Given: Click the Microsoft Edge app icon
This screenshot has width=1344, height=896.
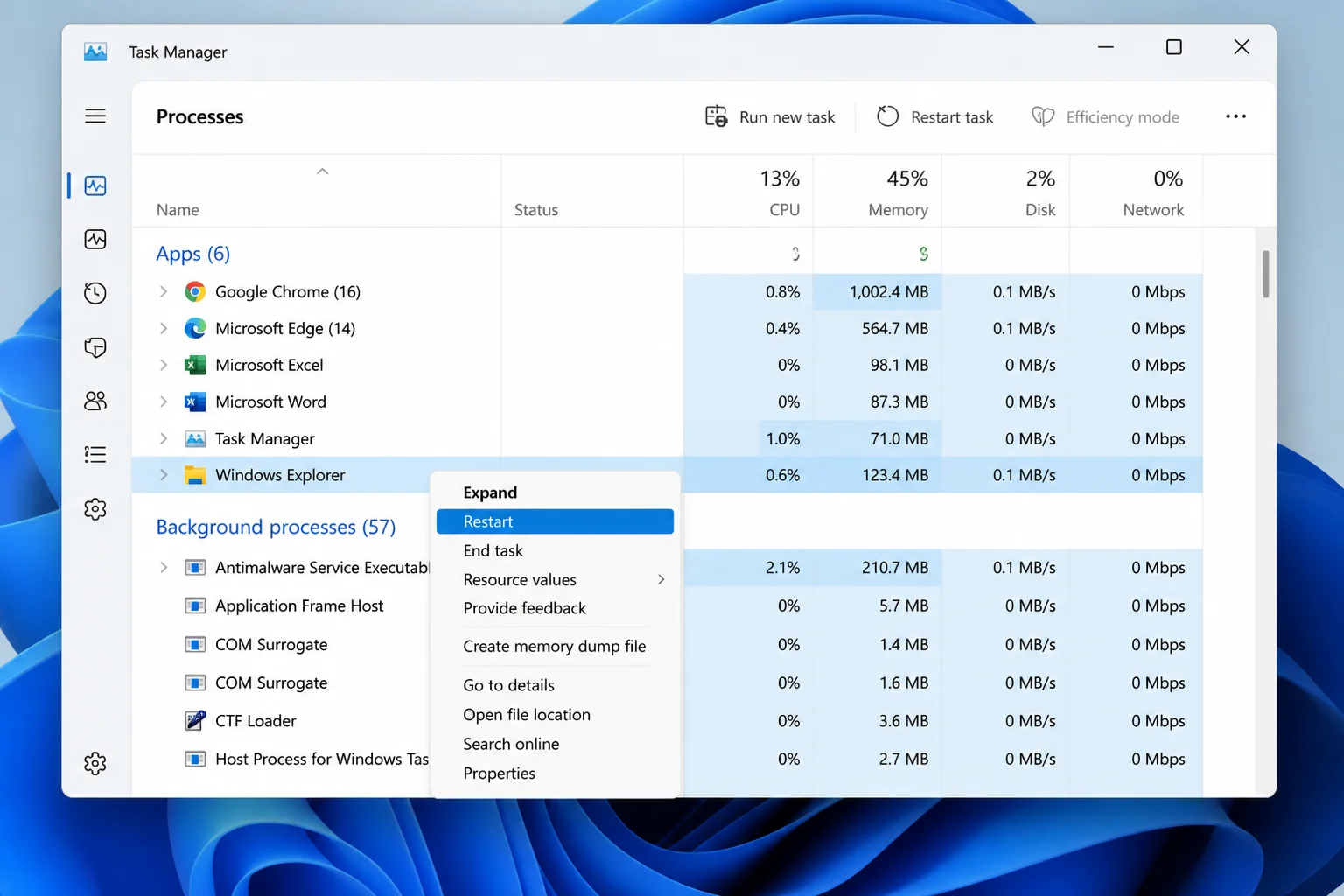Looking at the screenshot, I should (195, 329).
